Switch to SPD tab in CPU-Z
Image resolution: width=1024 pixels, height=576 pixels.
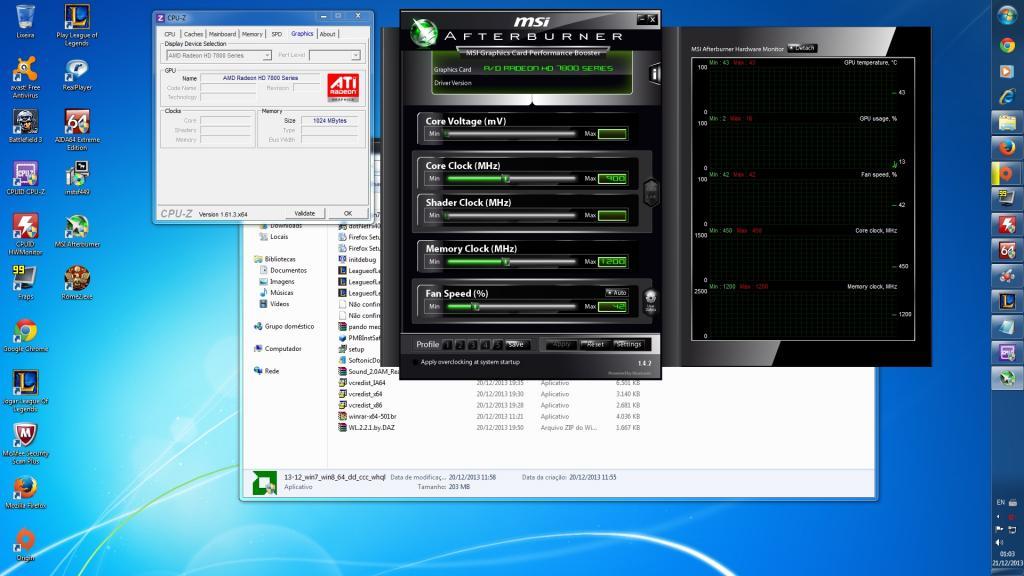276,34
